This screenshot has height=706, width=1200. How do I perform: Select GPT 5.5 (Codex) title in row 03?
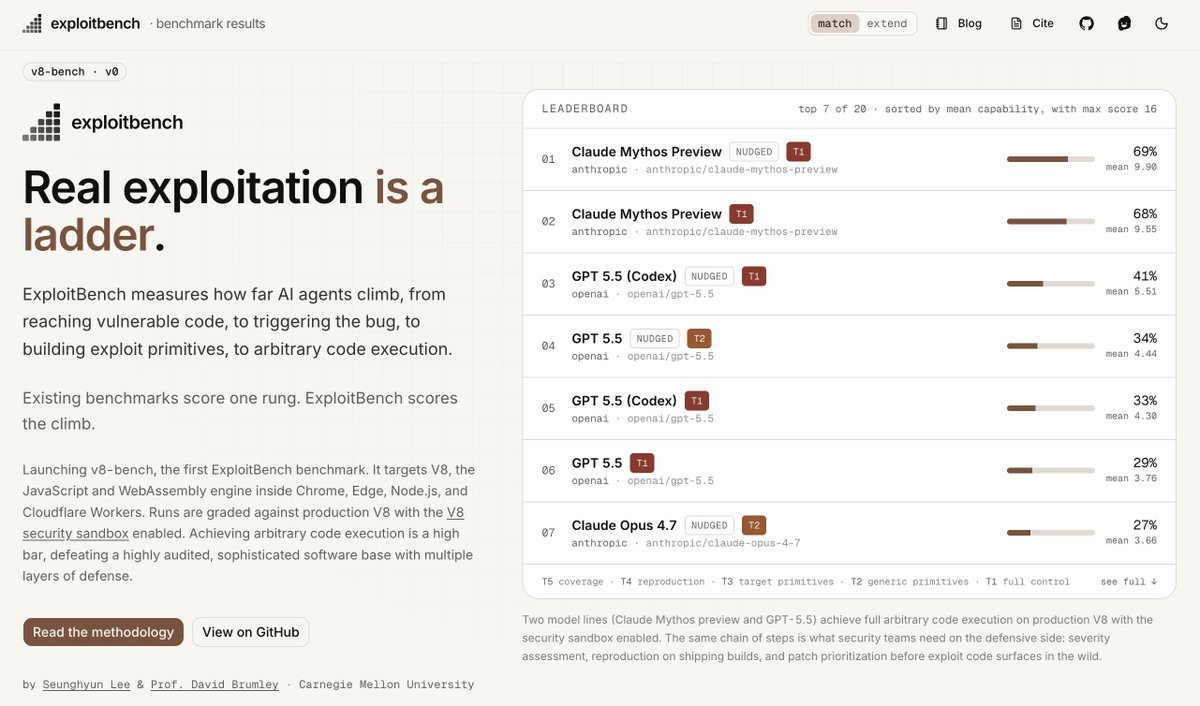click(624, 276)
